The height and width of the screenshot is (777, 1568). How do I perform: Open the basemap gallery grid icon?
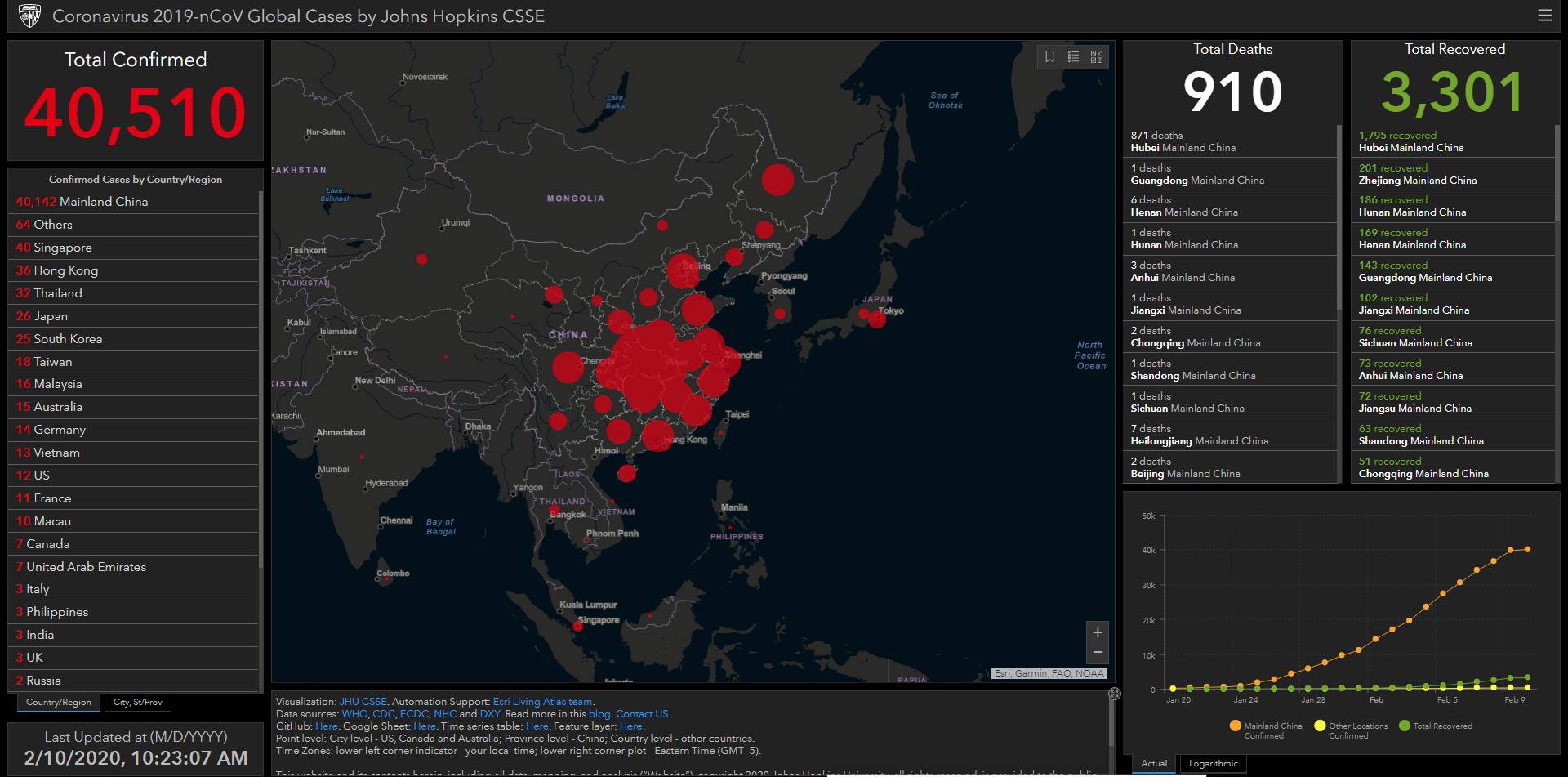click(x=1097, y=56)
